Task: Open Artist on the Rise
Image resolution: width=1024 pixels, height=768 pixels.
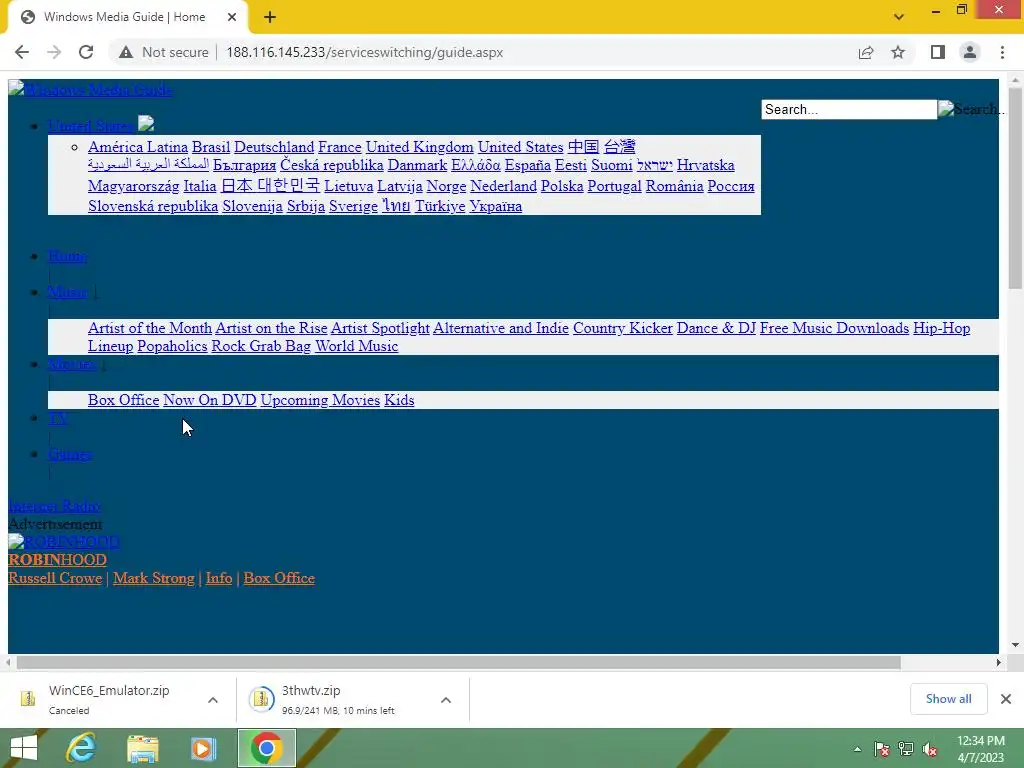Action: click(x=271, y=328)
